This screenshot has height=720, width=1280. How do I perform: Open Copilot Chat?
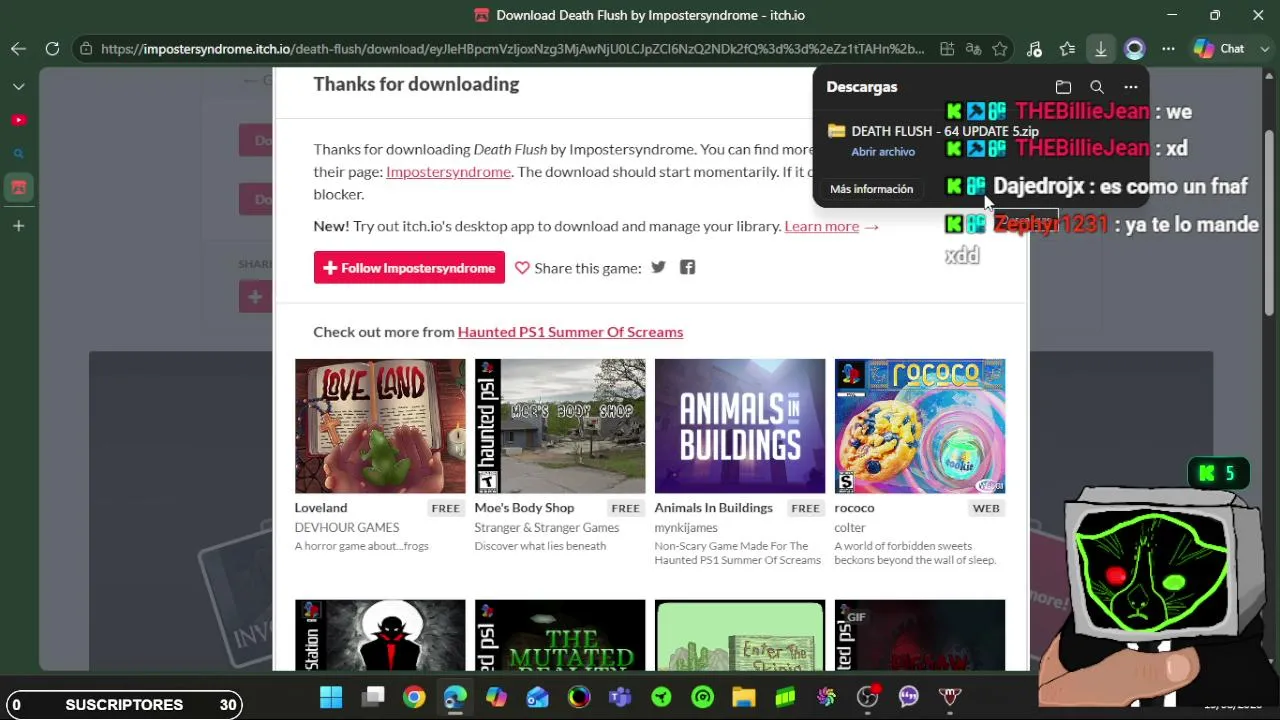1219,48
